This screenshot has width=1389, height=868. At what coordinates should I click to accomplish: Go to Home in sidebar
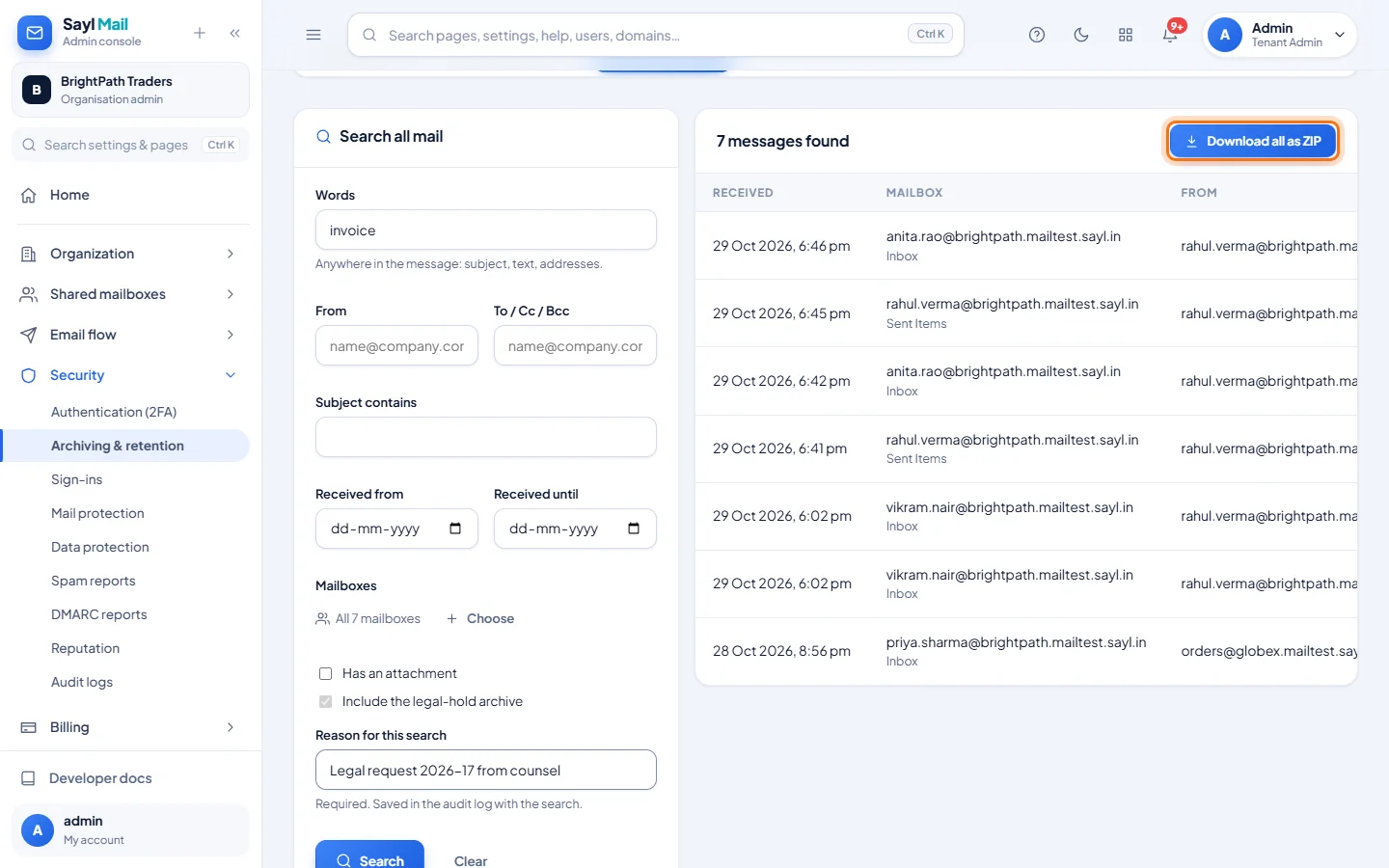coord(69,195)
